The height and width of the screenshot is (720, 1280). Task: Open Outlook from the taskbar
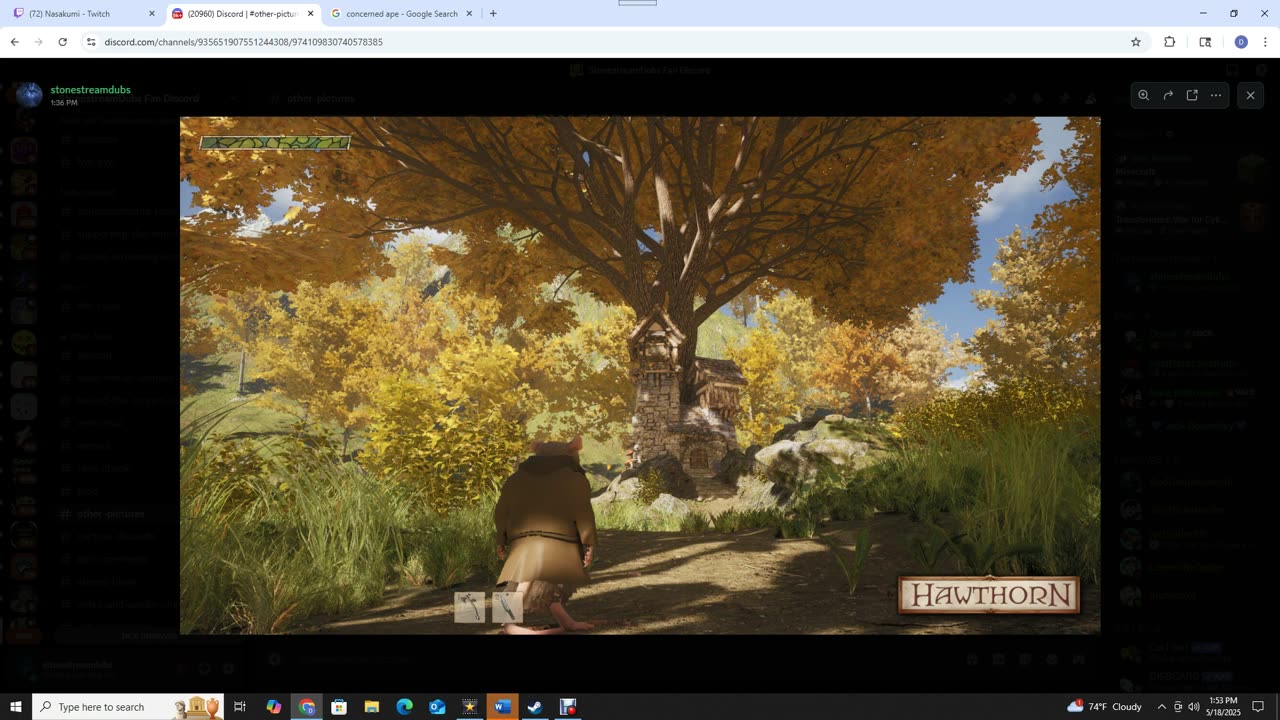(437, 707)
